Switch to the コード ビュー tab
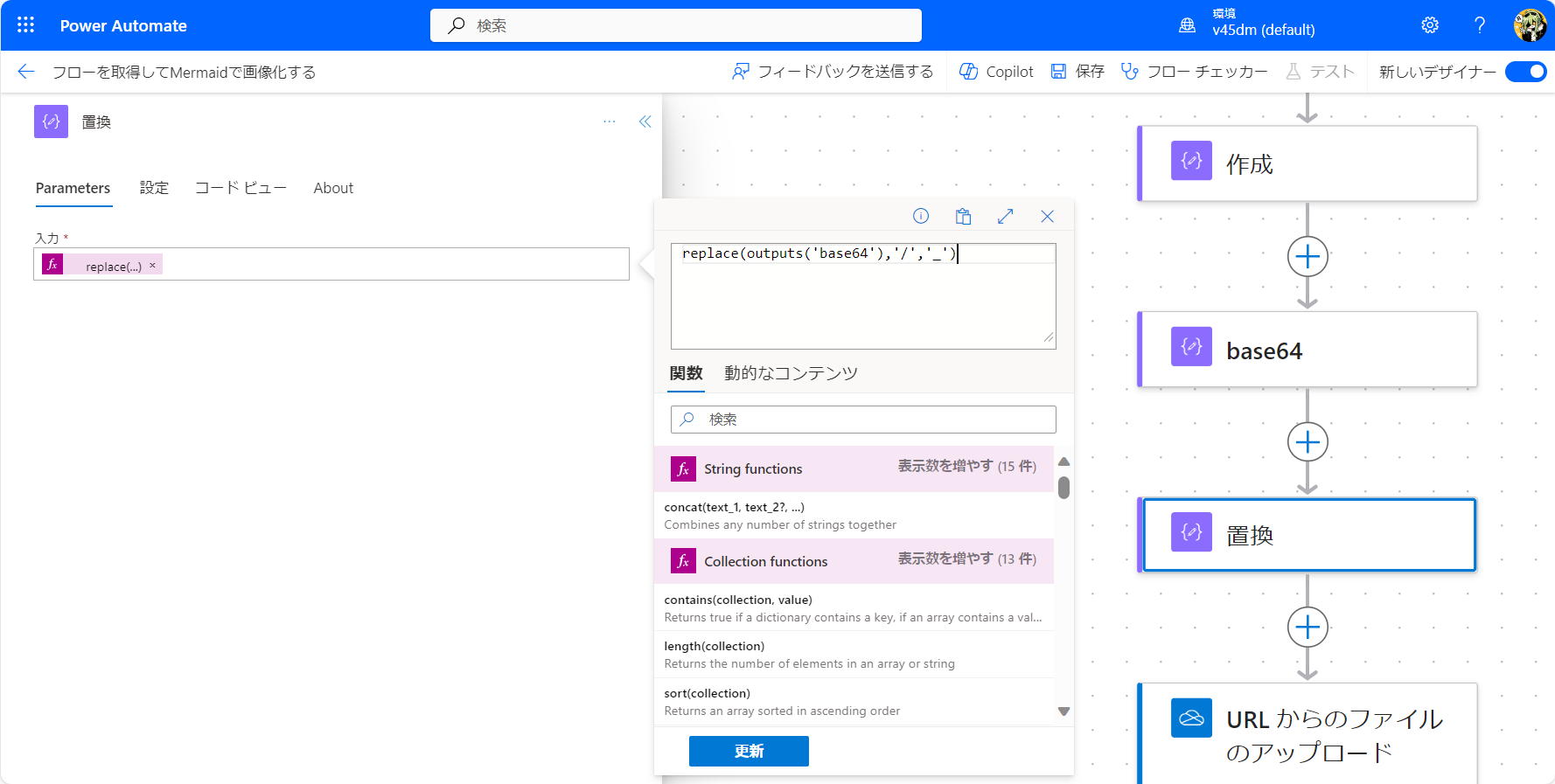Image resolution: width=1555 pixels, height=784 pixels. coord(241,188)
